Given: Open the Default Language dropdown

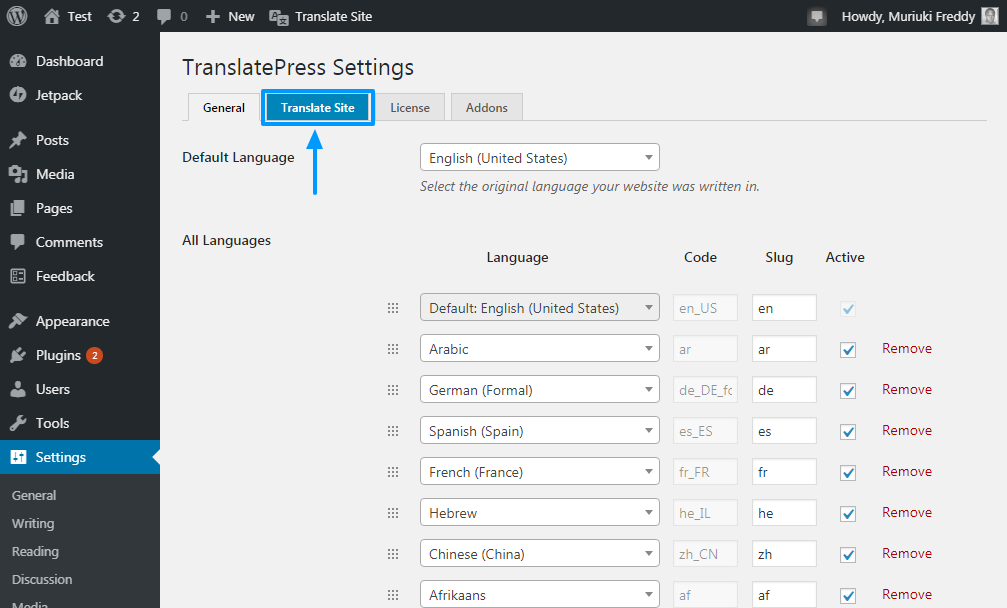Looking at the screenshot, I should (x=539, y=157).
